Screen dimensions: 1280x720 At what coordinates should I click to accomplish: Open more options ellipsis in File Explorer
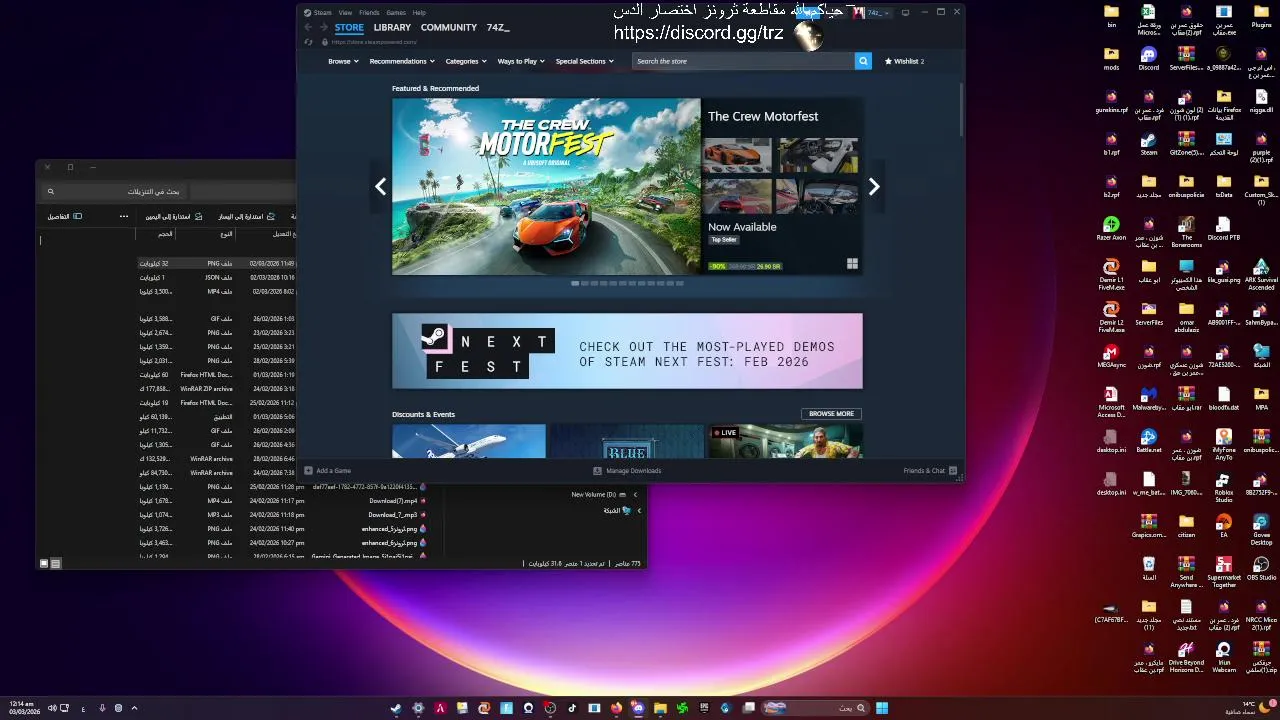point(124,216)
